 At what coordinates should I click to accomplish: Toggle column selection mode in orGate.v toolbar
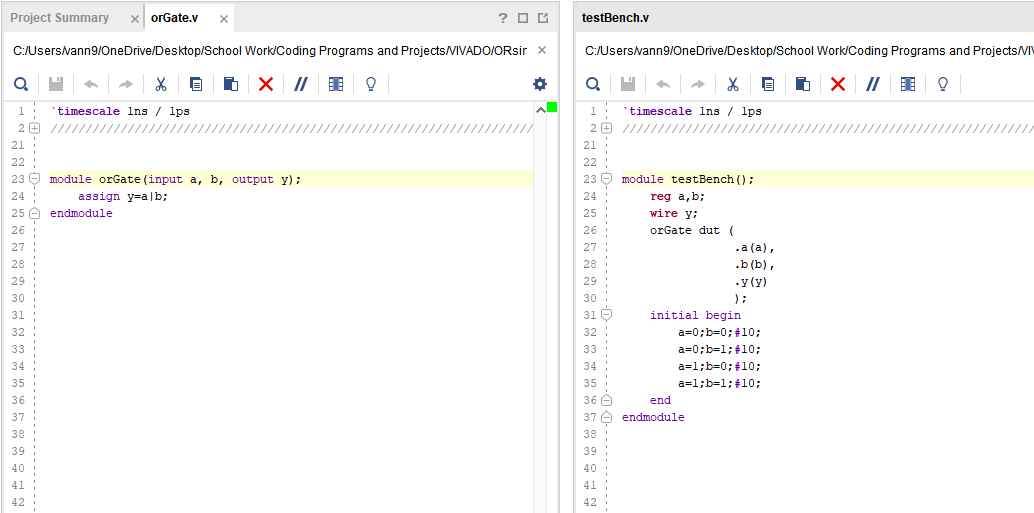(336, 84)
